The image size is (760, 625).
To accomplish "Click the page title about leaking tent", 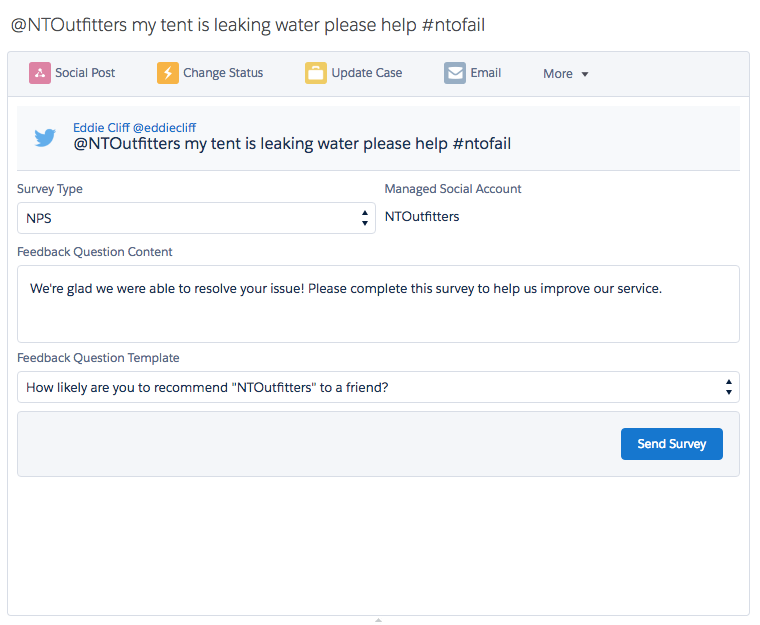I will (x=248, y=25).
